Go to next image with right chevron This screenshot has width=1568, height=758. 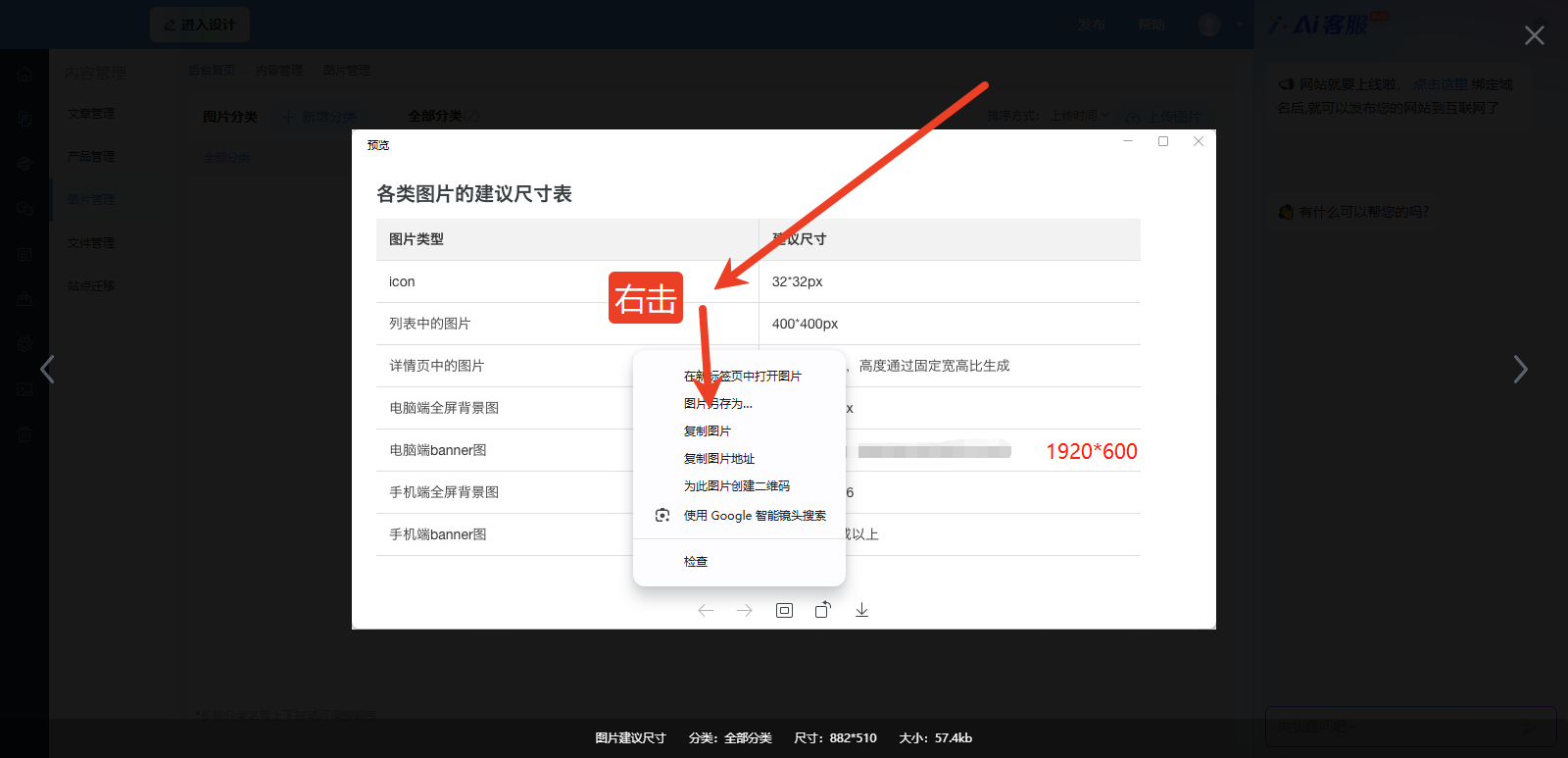tap(1520, 369)
